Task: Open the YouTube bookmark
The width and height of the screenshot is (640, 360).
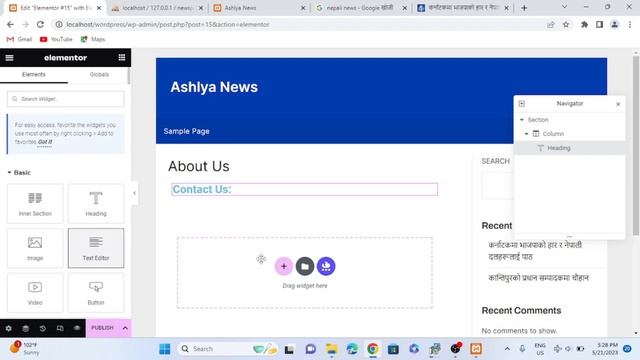Action: click(56, 39)
